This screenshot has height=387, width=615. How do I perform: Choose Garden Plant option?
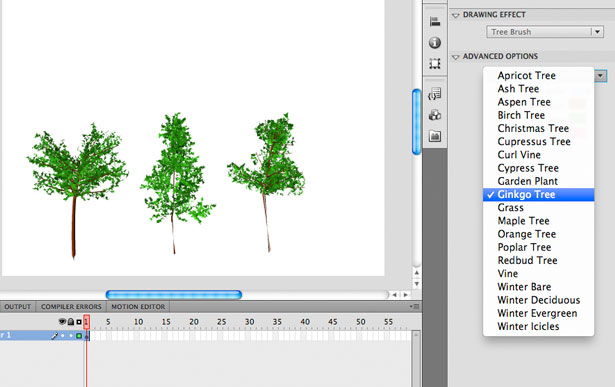[539, 181]
